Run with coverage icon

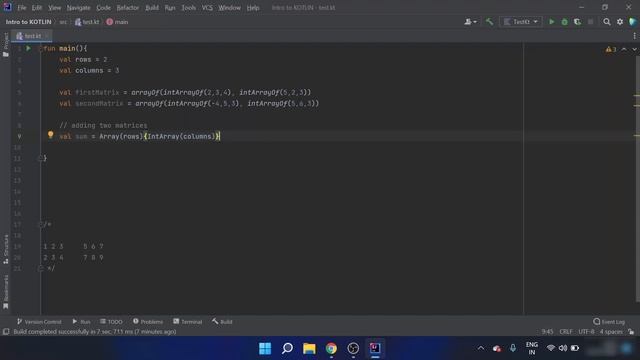tap(578, 22)
